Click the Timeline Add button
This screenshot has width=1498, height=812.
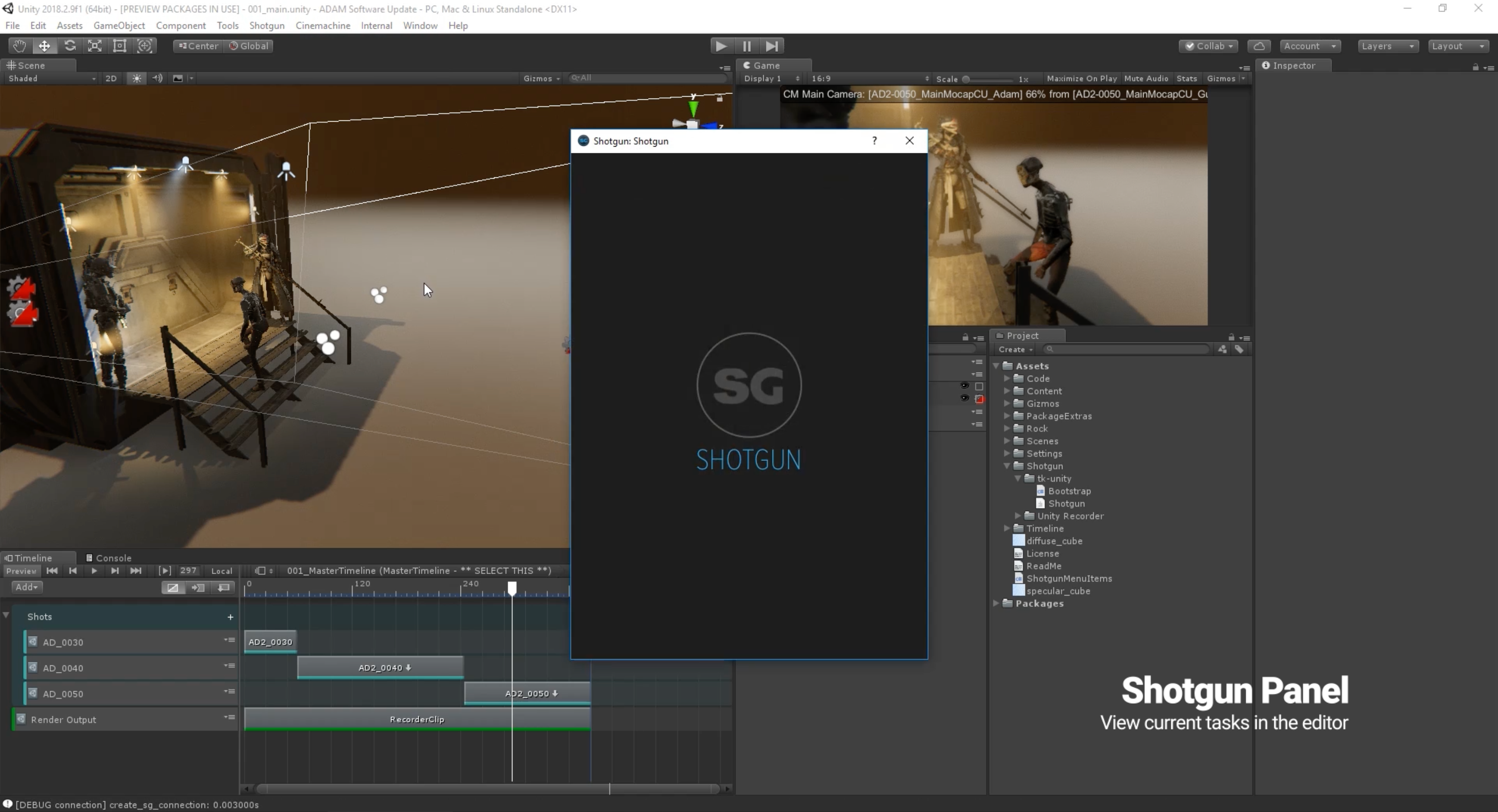point(26,587)
